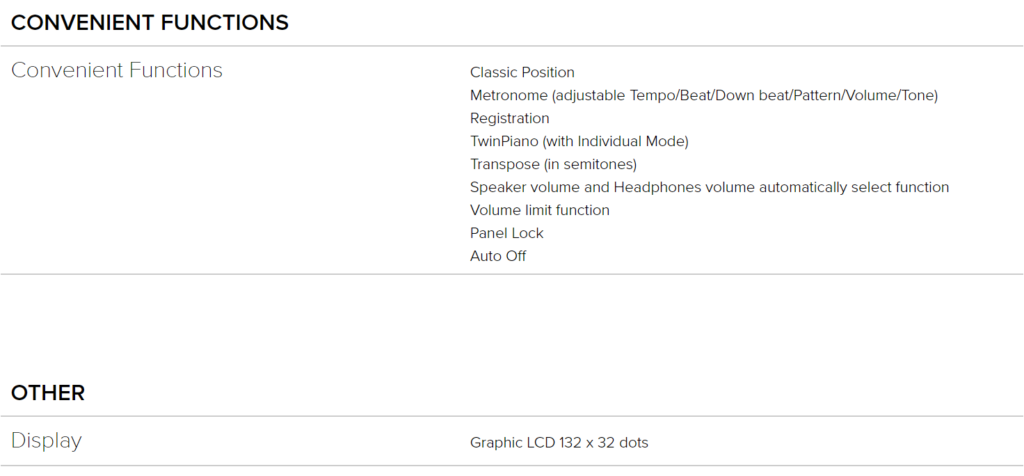This screenshot has height=476, width=1024.
Task: Click the Auto Off entry
Action: (498, 256)
